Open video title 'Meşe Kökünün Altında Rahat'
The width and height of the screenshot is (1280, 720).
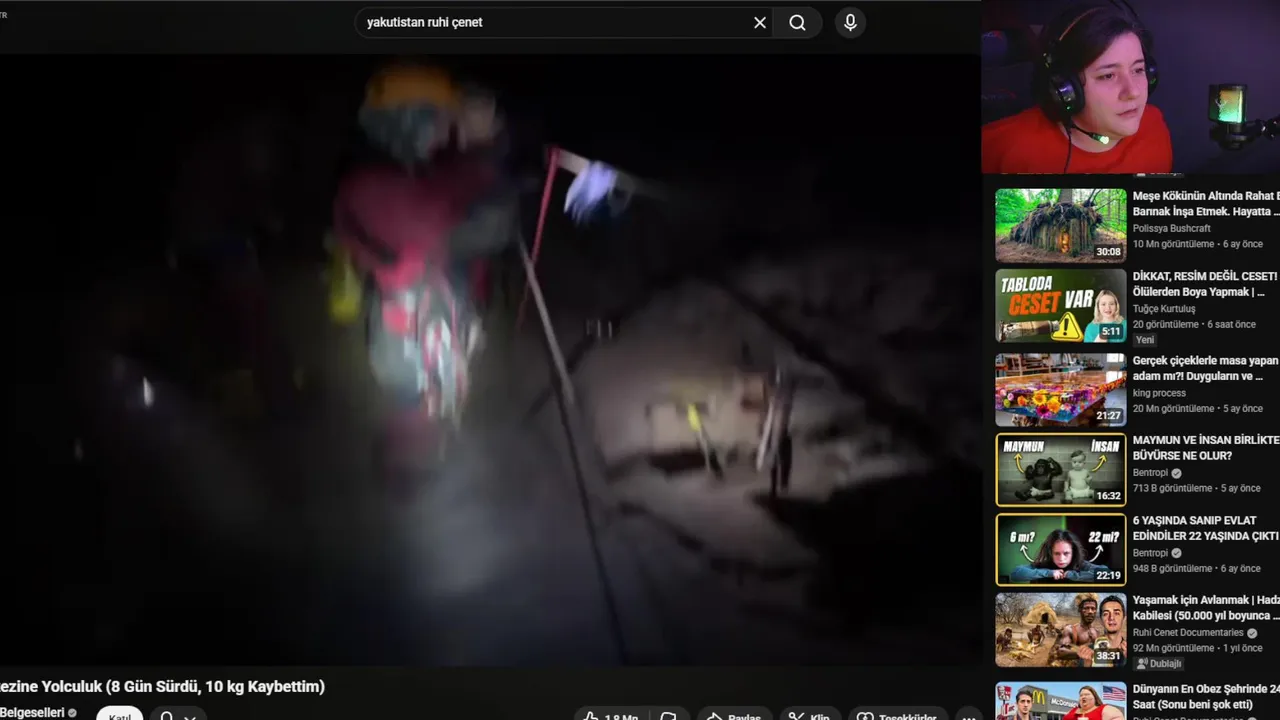(1206, 203)
